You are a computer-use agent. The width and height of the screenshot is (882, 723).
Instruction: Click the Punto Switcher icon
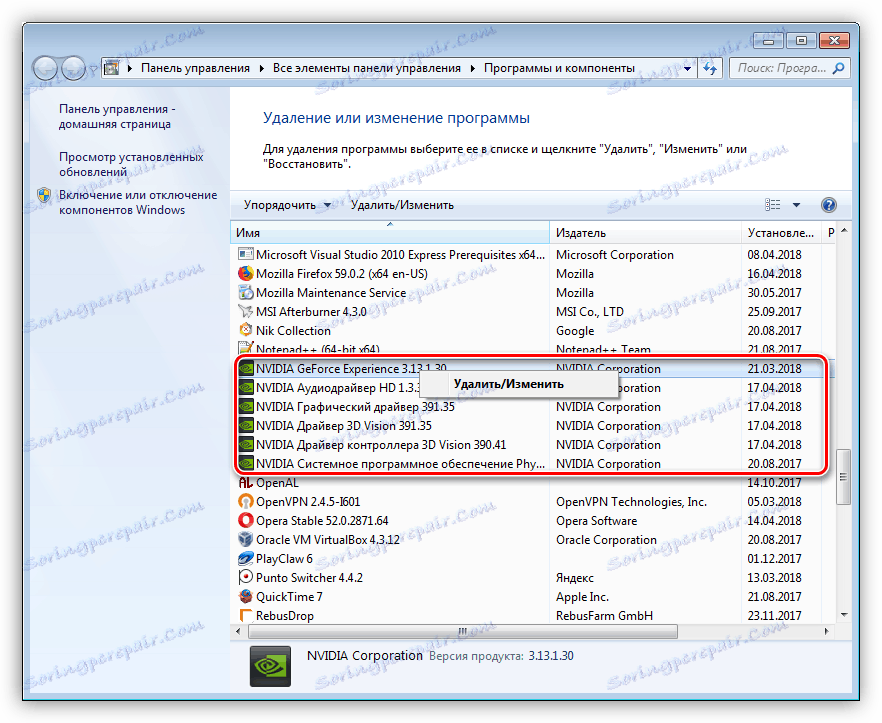click(x=245, y=577)
